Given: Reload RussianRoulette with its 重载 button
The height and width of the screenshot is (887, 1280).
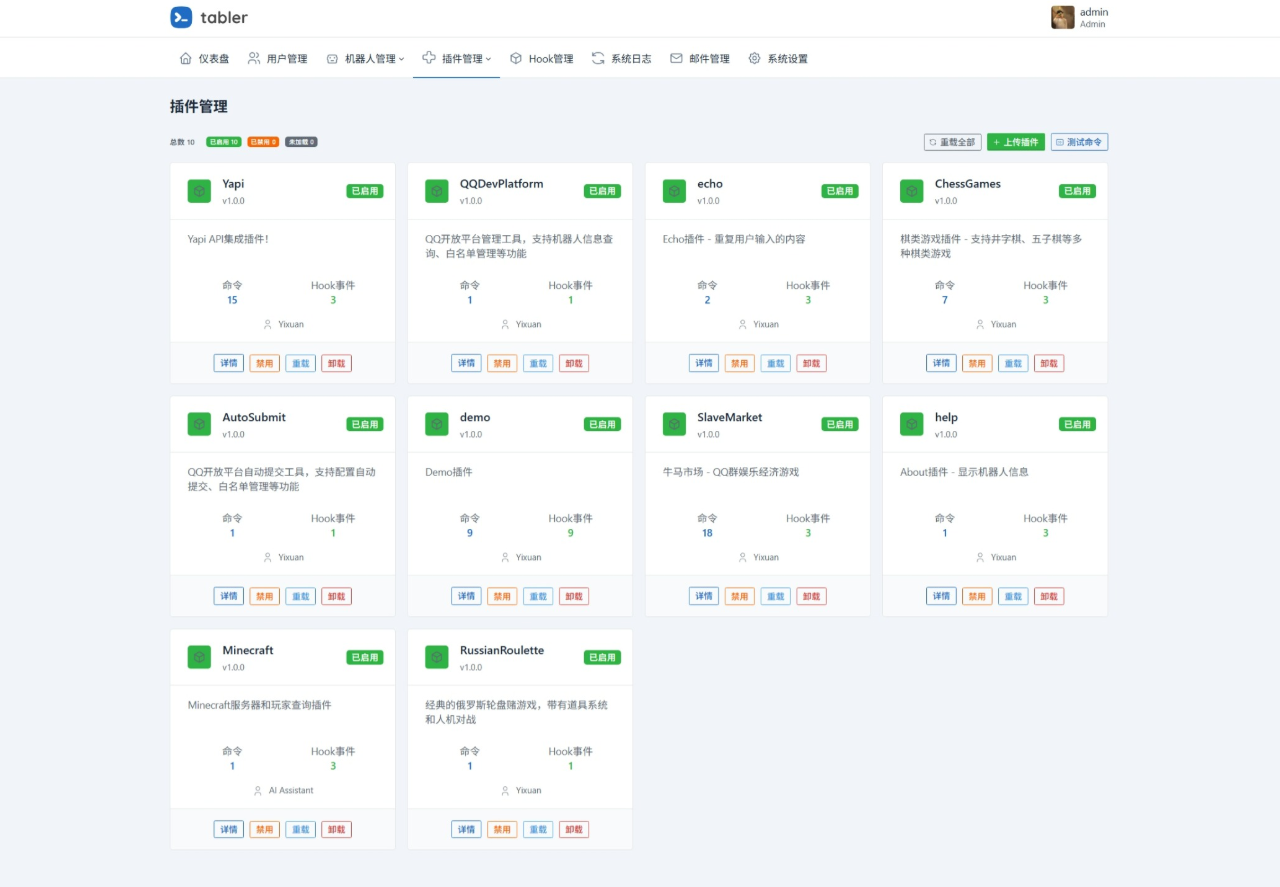Looking at the screenshot, I should [x=538, y=829].
